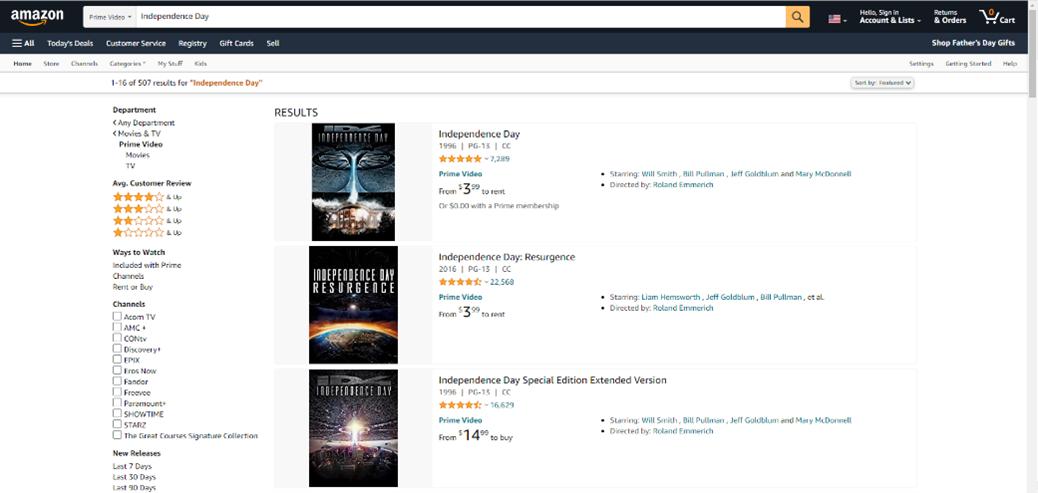Open the Help link
The height and width of the screenshot is (493, 1038).
[1010, 64]
